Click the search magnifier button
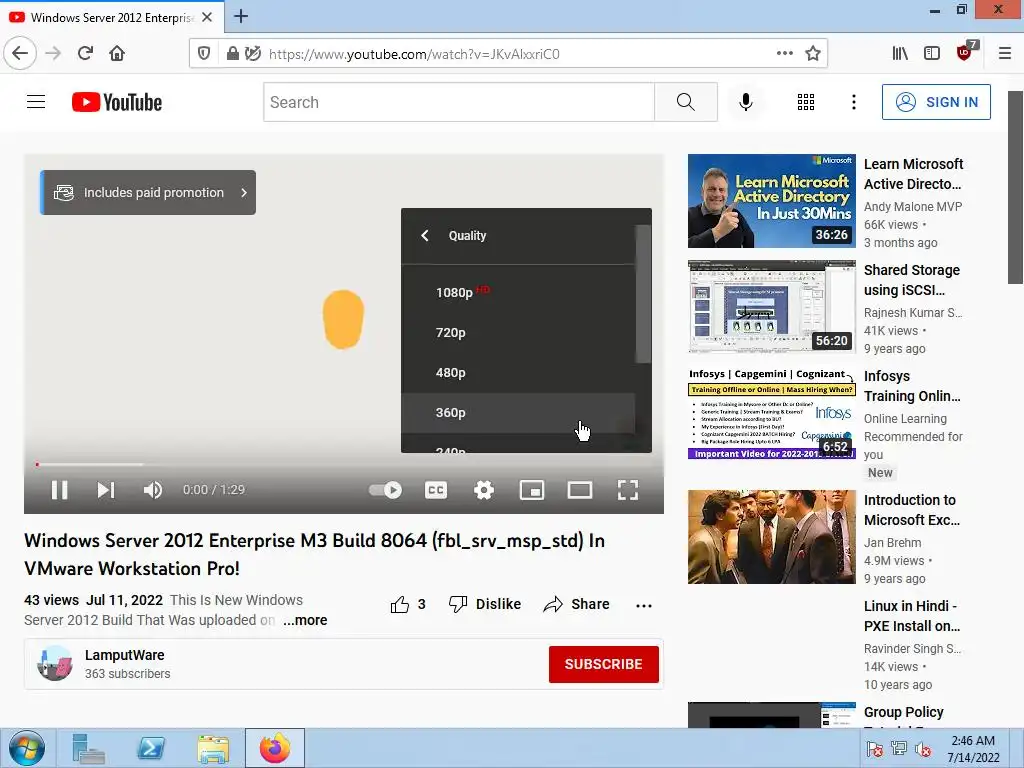Image resolution: width=1024 pixels, height=768 pixels. (686, 102)
